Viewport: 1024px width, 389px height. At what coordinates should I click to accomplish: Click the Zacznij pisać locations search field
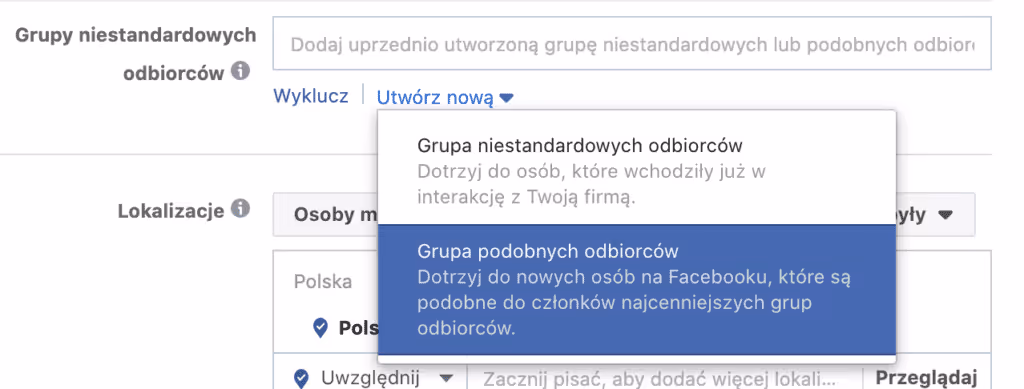[x=665, y=379]
